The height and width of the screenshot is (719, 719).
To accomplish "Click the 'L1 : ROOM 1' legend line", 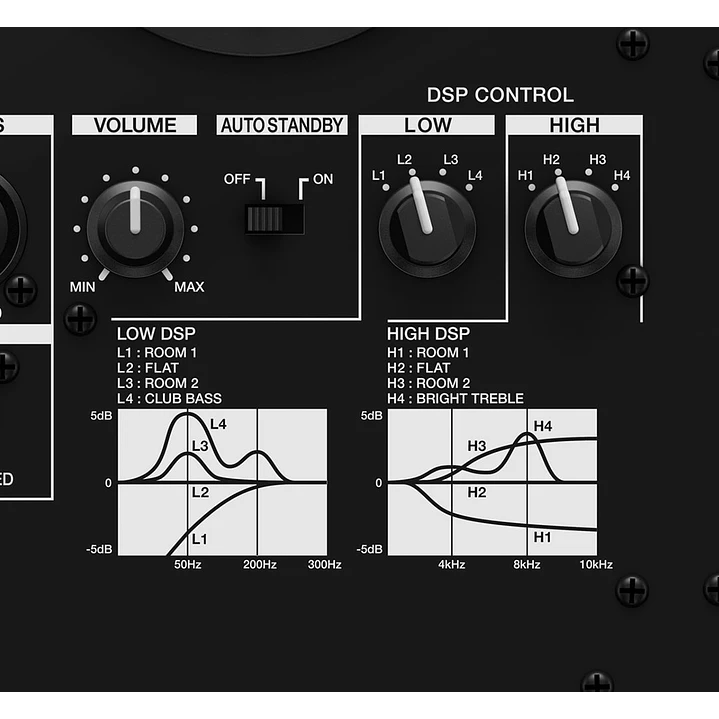I will [x=157, y=353].
